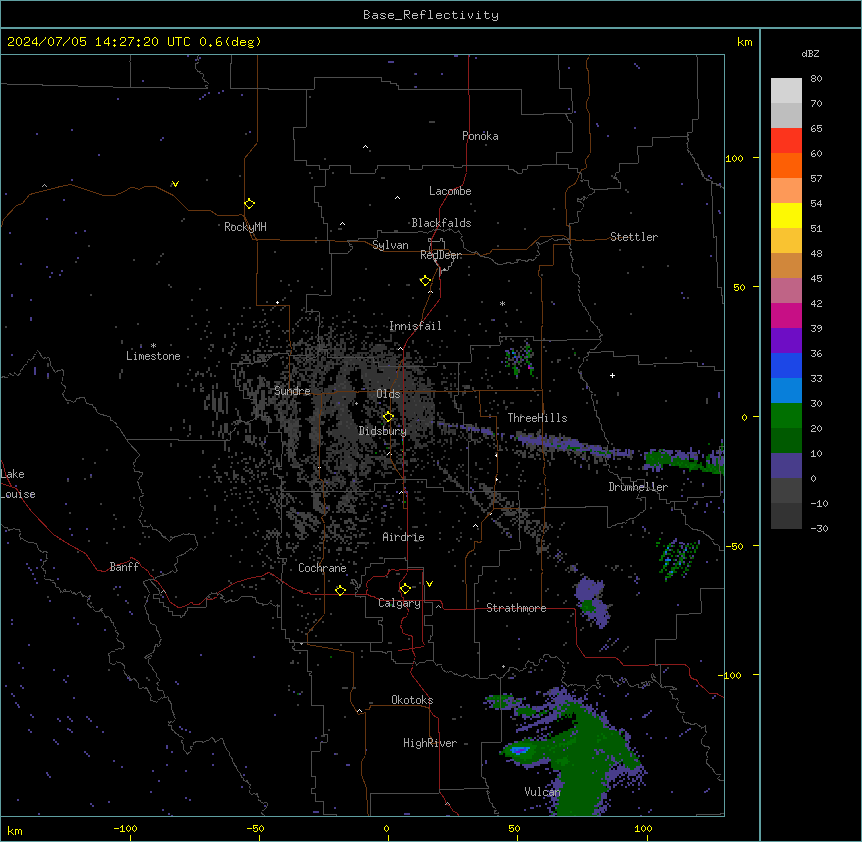Click the Cochrane town label
The image size is (862, 842).
pyautogui.click(x=322, y=568)
